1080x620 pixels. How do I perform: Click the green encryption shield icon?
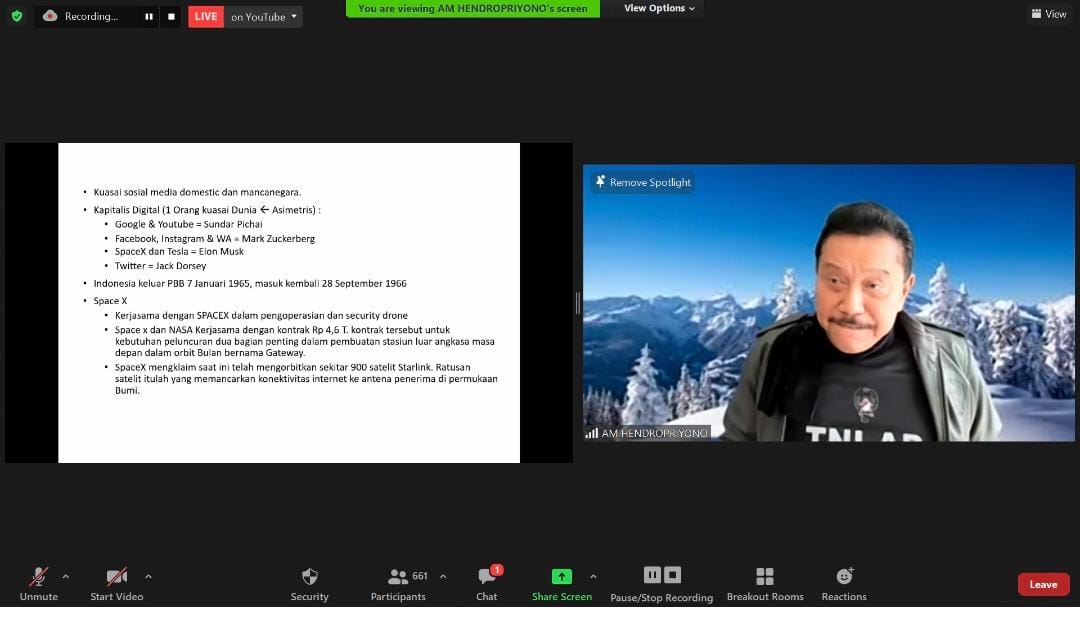[16, 16]
